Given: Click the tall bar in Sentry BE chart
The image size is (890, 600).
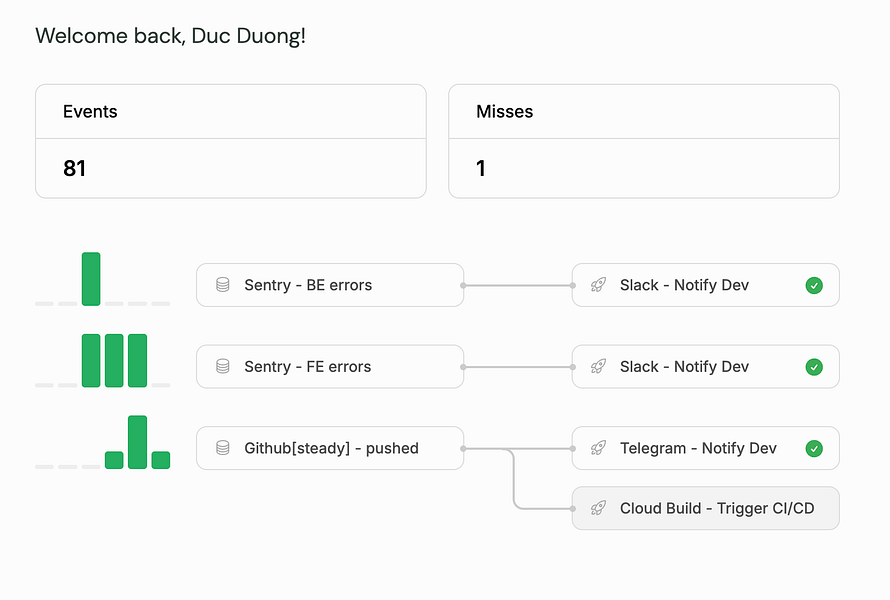Looking at the screenshot, I should point(91,279).
